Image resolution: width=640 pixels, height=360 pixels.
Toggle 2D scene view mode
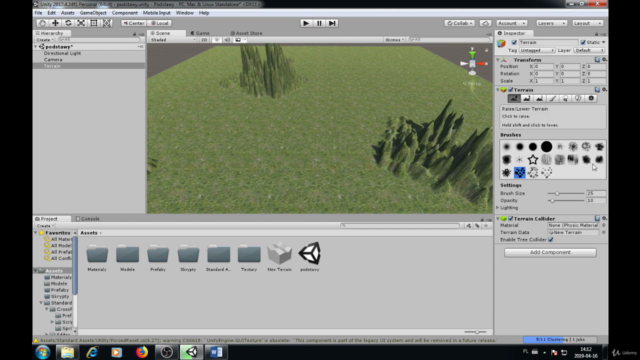[x=204, y=40]
